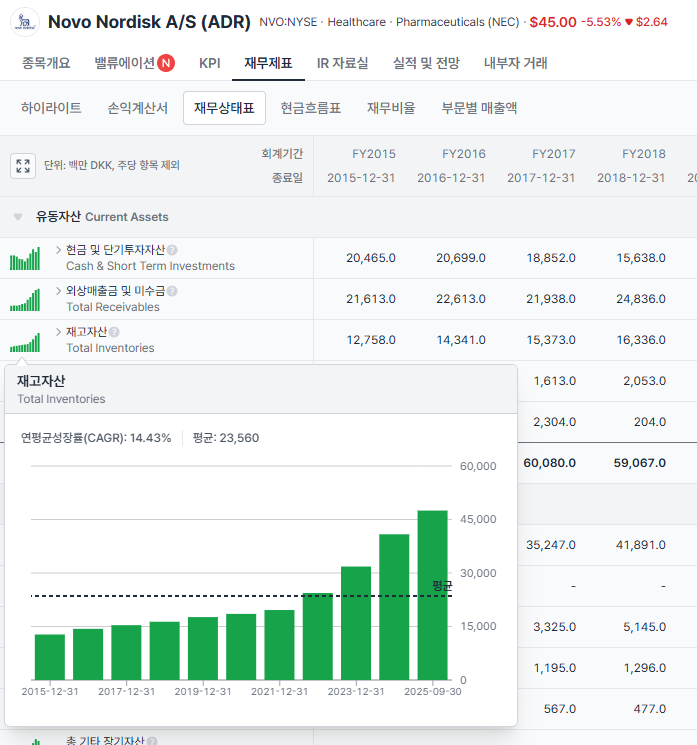Click the 2025-09-30 bar in inventories chart
Viewport: 697px width, 745px height.
(x=432, y=595)
